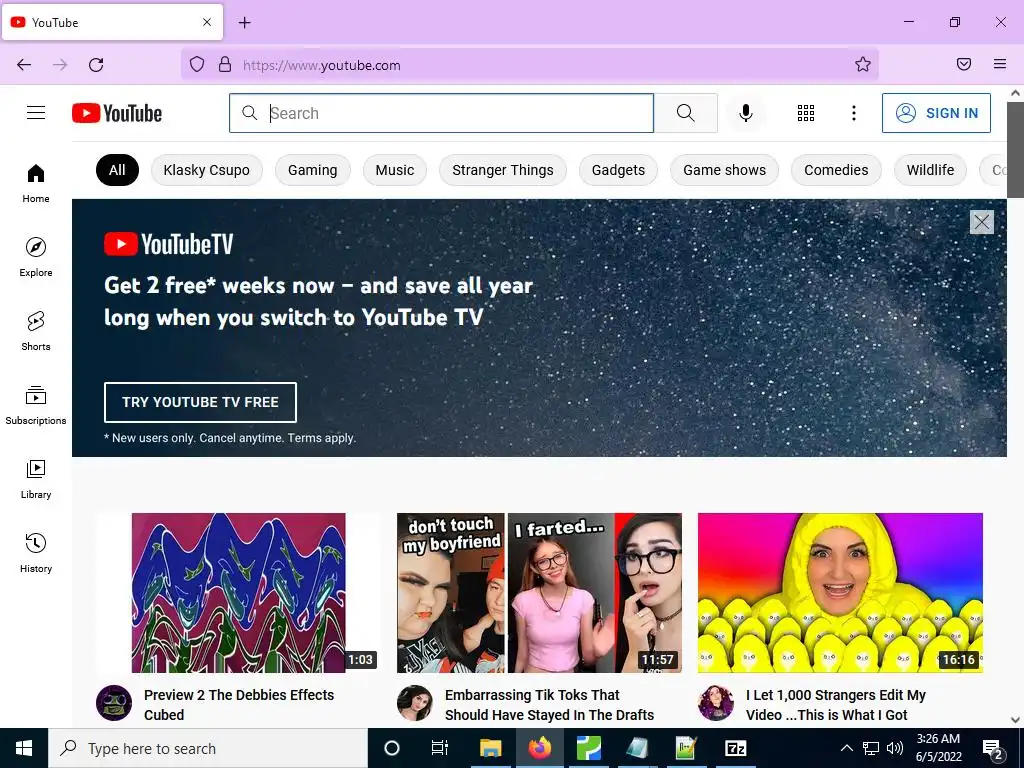The height and width of the screenshot is (768, 1024).
Task: Reload the page with refresh icon
Action: [96, 65]
